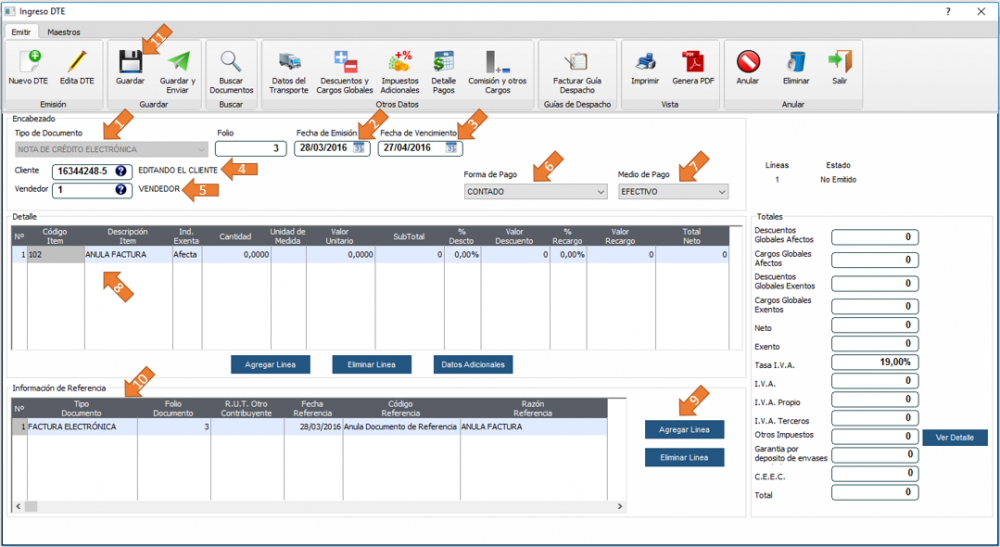Click the Folio input field
Screen dimensions: 1000x547
[250, 148]
